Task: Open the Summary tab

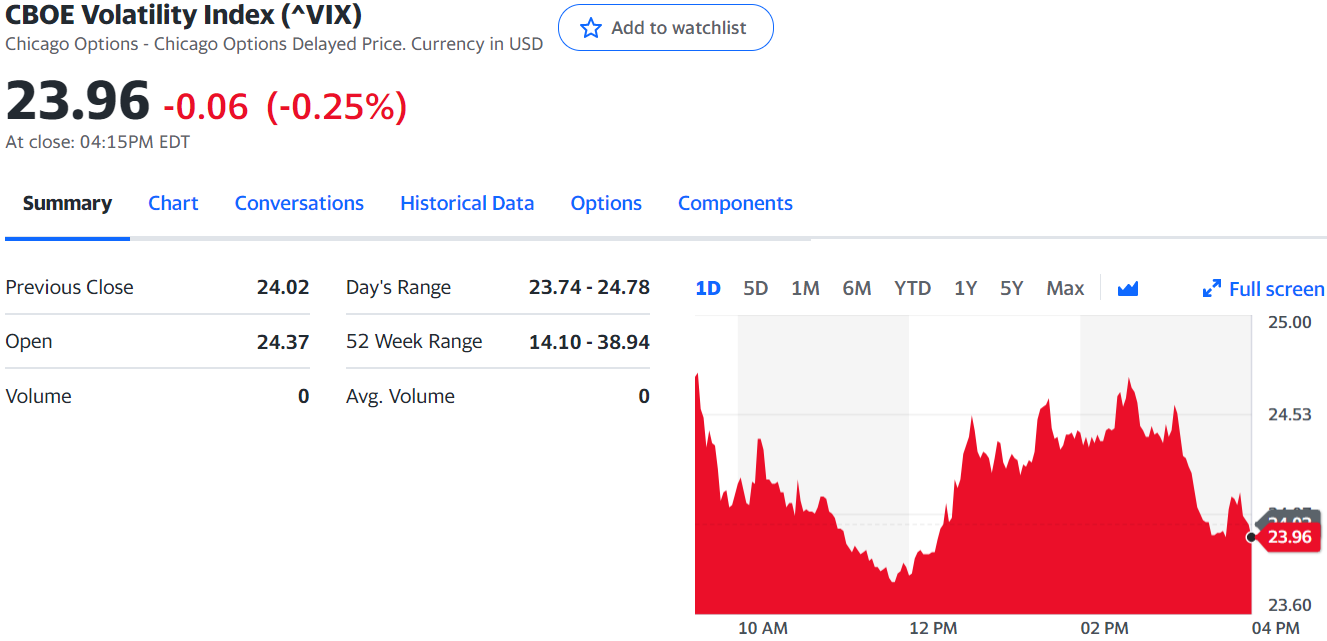Action: point(67,203)
